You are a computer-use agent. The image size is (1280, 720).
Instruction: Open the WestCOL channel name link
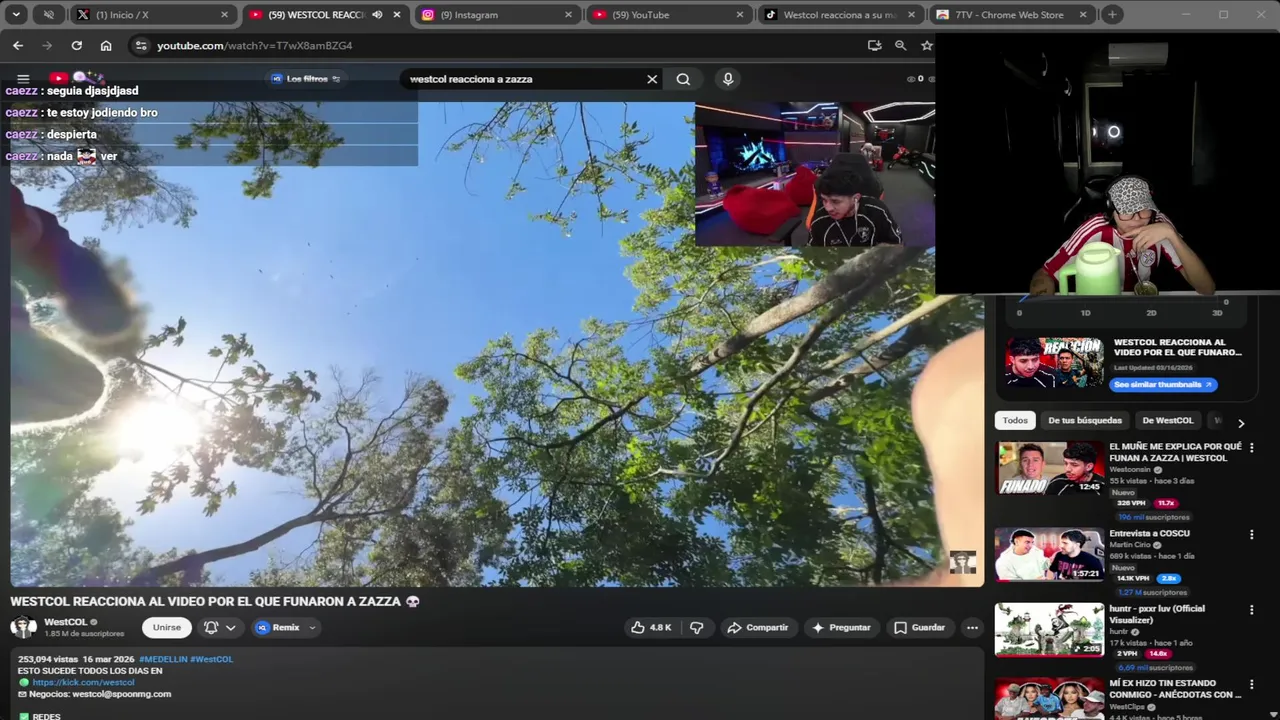click(x=65, y=622)
